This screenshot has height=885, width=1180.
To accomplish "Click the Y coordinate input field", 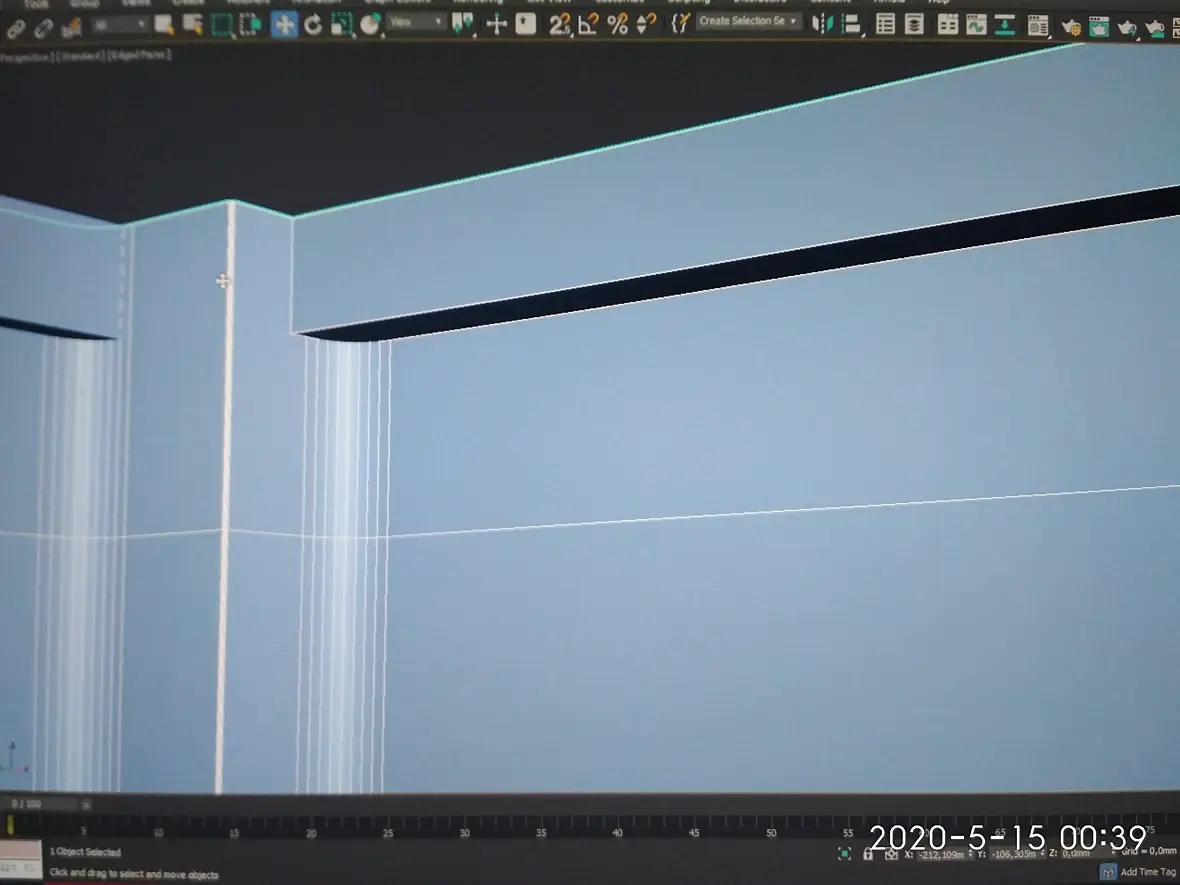I will tap(1014, 854).
